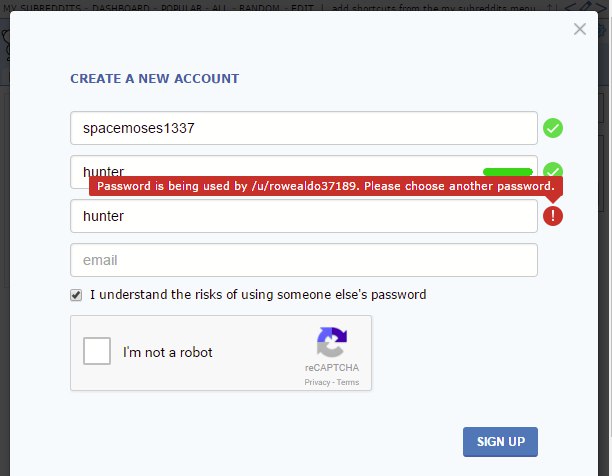Click the green checkmark beside the password
612x476 pixels.
[553, 169]
